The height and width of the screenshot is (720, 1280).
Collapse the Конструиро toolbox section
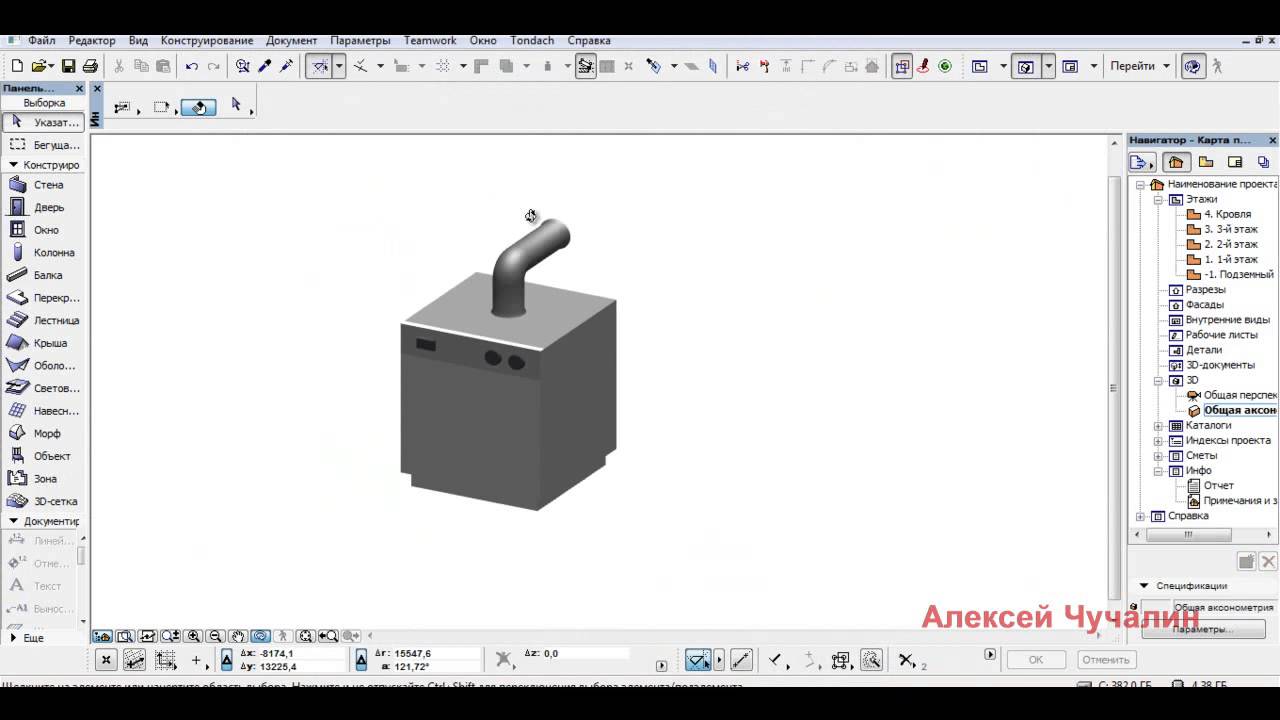[13, 165]
